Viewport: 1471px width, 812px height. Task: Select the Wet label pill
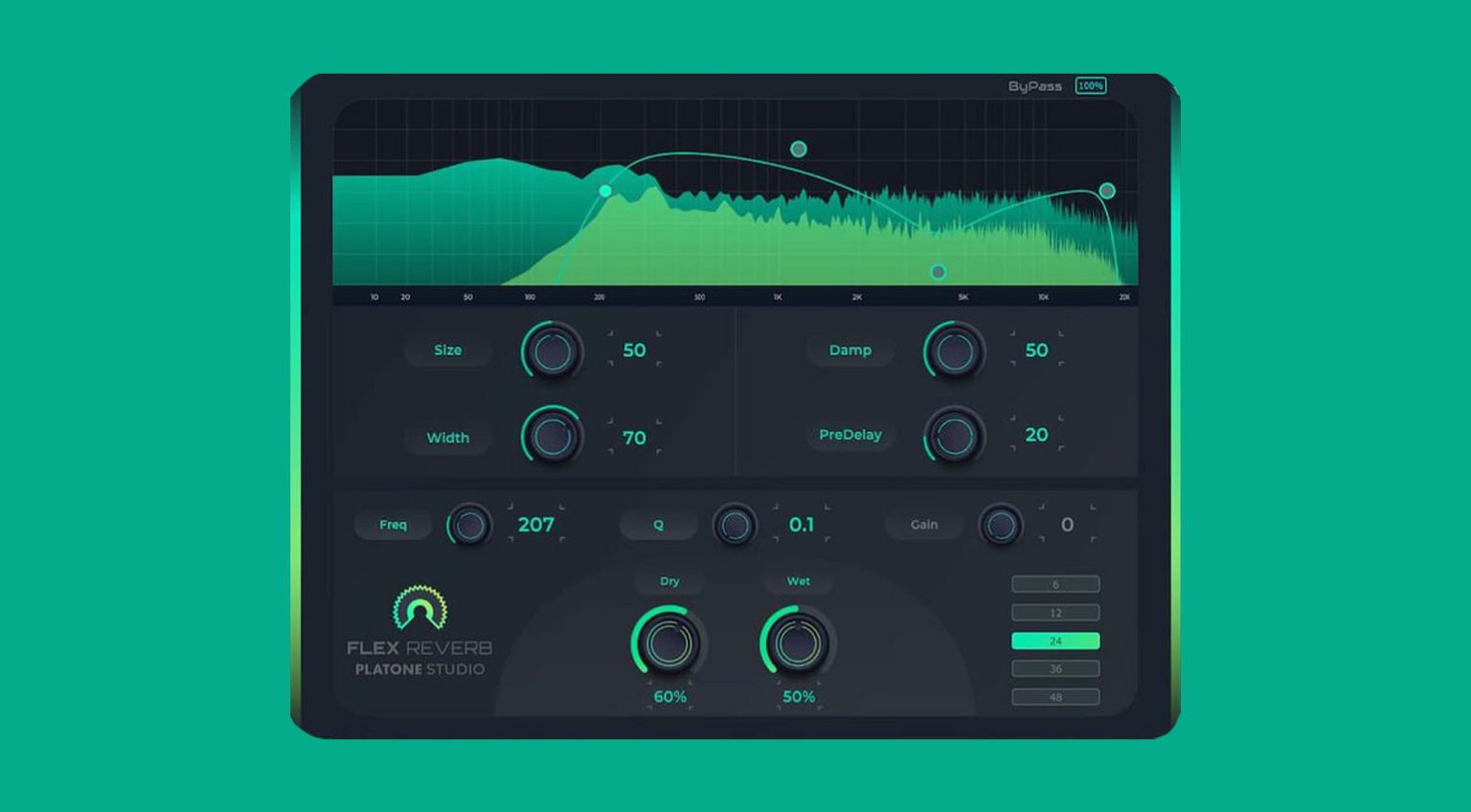798,581
